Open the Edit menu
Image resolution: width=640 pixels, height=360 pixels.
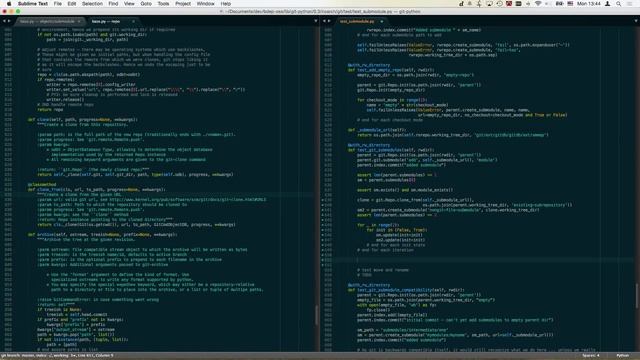(72, 4)
